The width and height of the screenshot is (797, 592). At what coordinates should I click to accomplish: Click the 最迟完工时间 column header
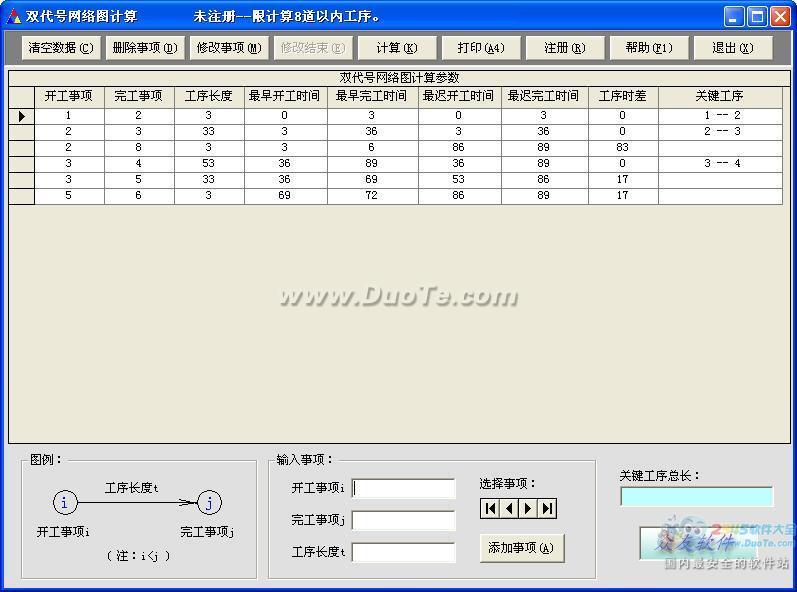coord(544,96)
